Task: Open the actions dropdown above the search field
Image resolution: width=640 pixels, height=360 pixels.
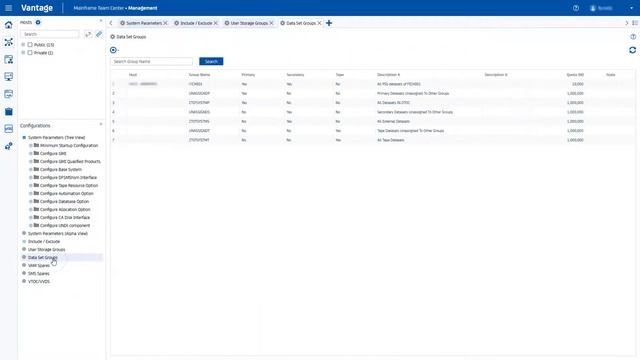Action: [x=114, y=50]
